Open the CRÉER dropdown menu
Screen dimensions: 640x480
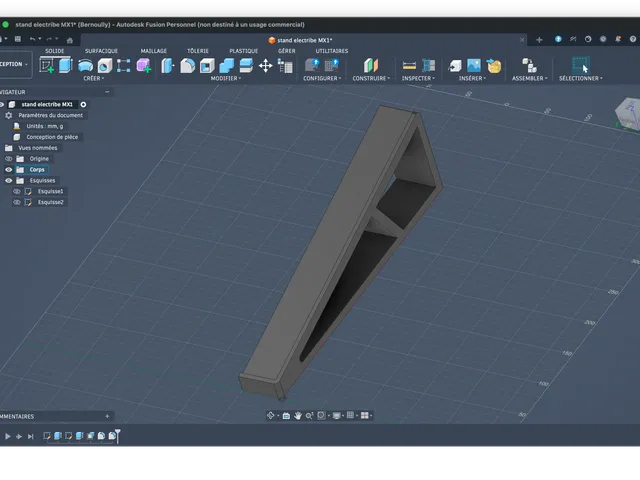(x=94, y=78)
